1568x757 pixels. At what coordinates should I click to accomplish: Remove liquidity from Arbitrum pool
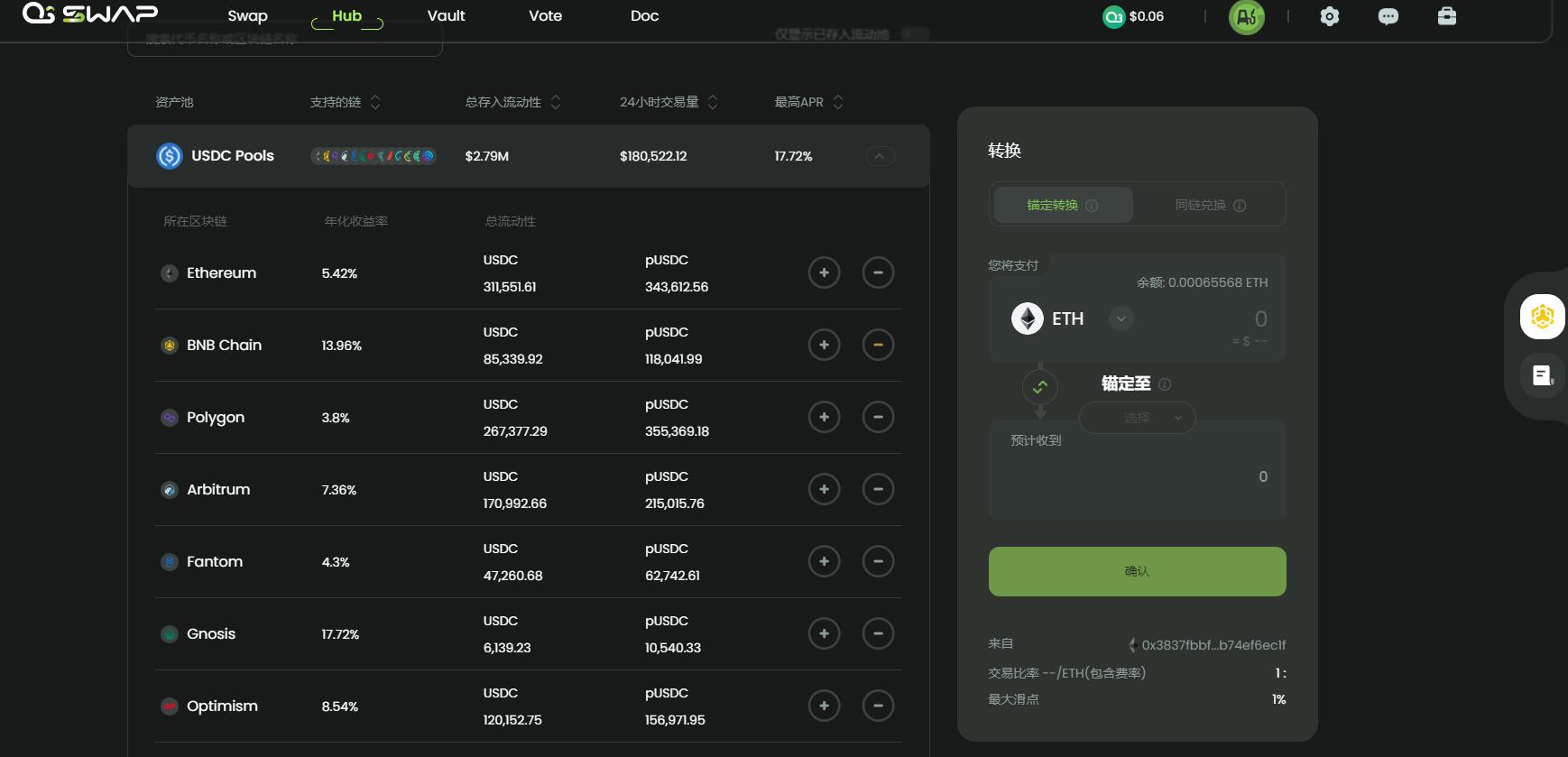pos(878,489)
